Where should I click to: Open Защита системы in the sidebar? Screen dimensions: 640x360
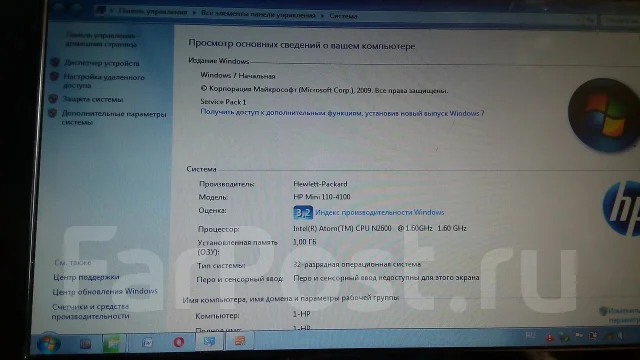pos(93,99)
